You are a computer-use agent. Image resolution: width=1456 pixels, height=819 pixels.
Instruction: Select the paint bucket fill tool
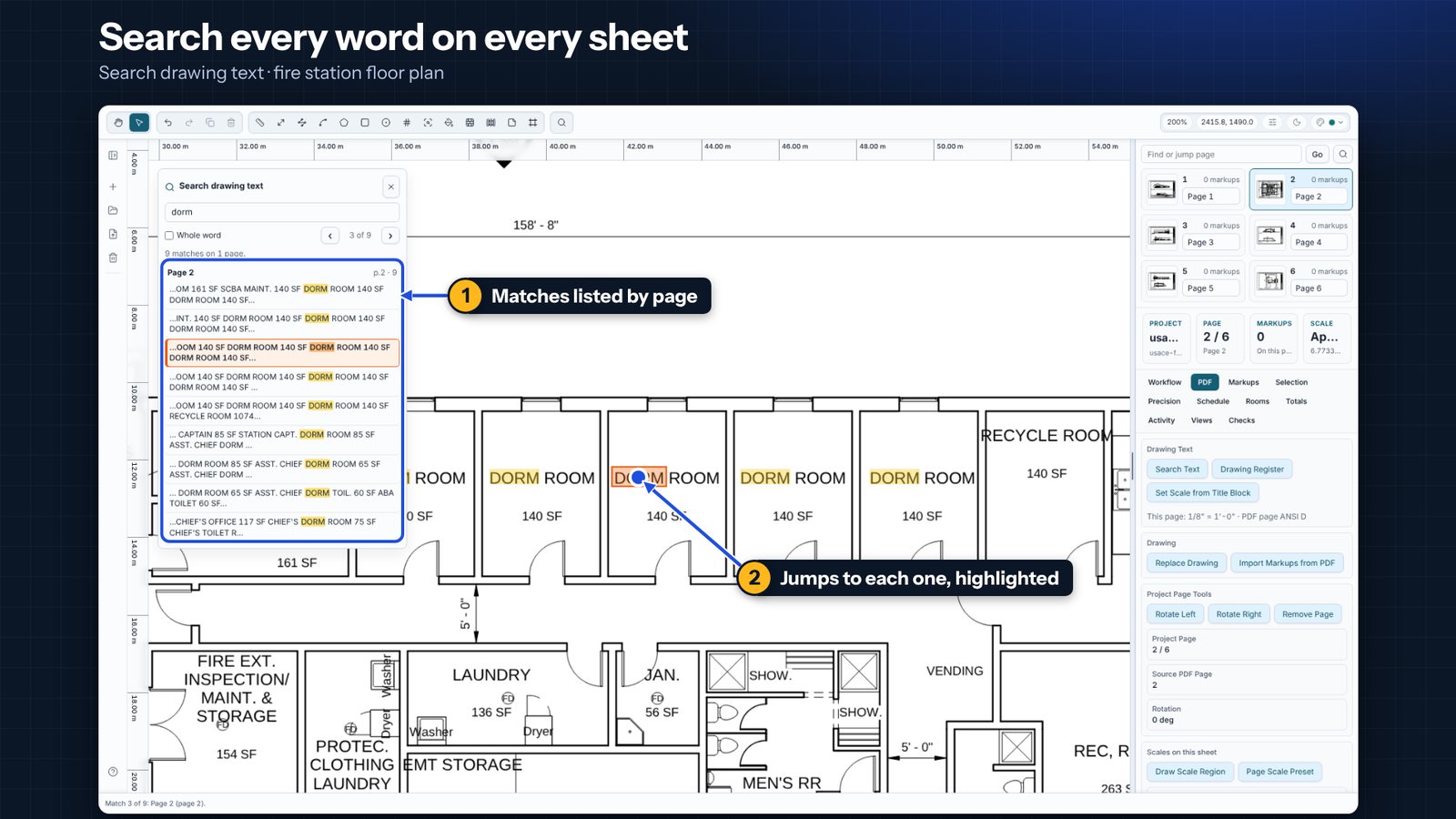click(449, 122)
